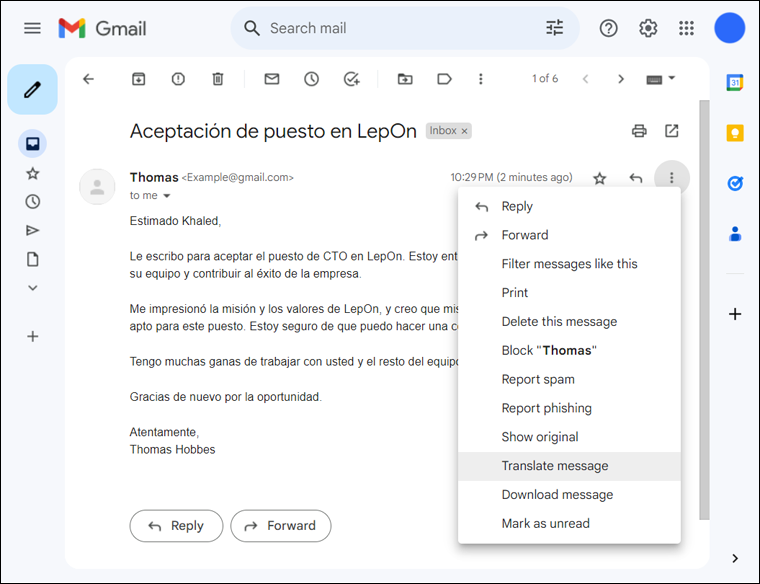Open Google Keep side panel
Screen dimensions: 760x584
(735, 133)
